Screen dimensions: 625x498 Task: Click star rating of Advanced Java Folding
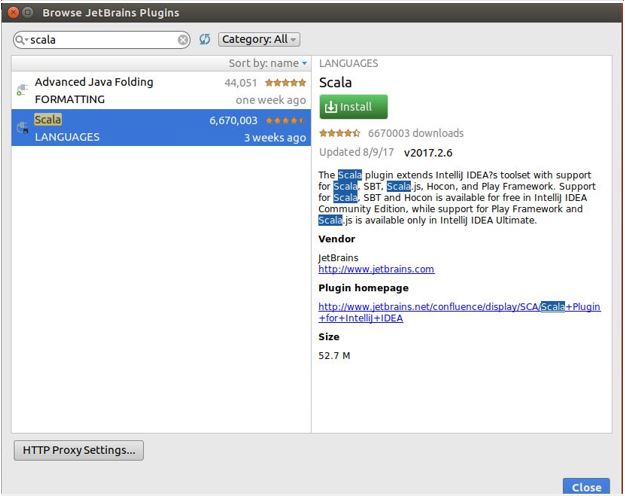tap(285, 83)
